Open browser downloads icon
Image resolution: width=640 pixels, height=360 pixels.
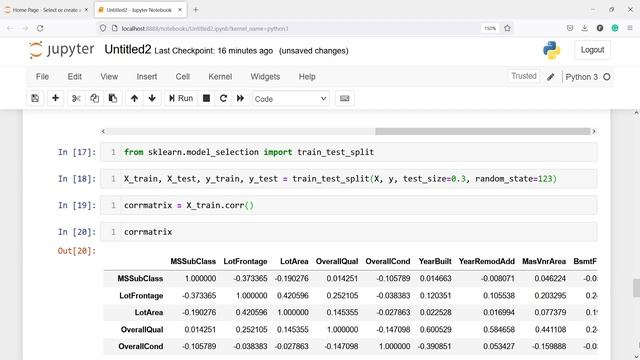(584, 28)
